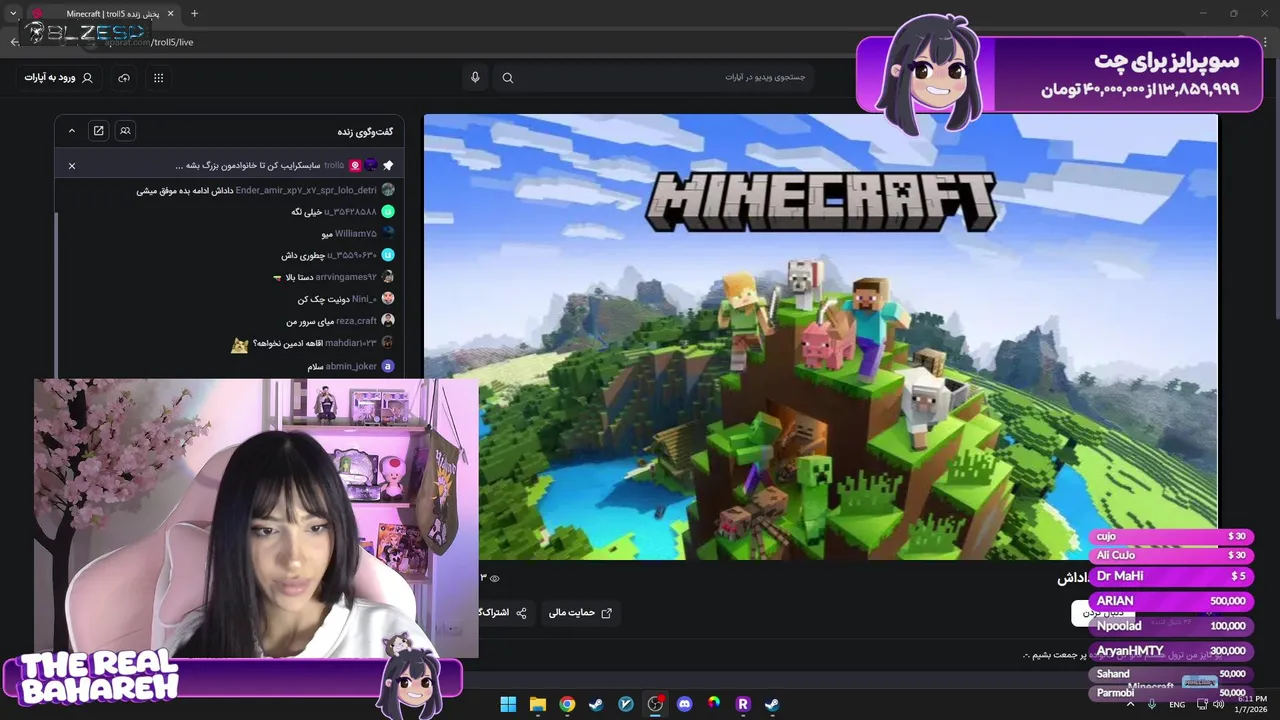Open the browser tab search dropdown
Image resolution: width=1280 pixels, height=720 pixels.
point(13,14)
